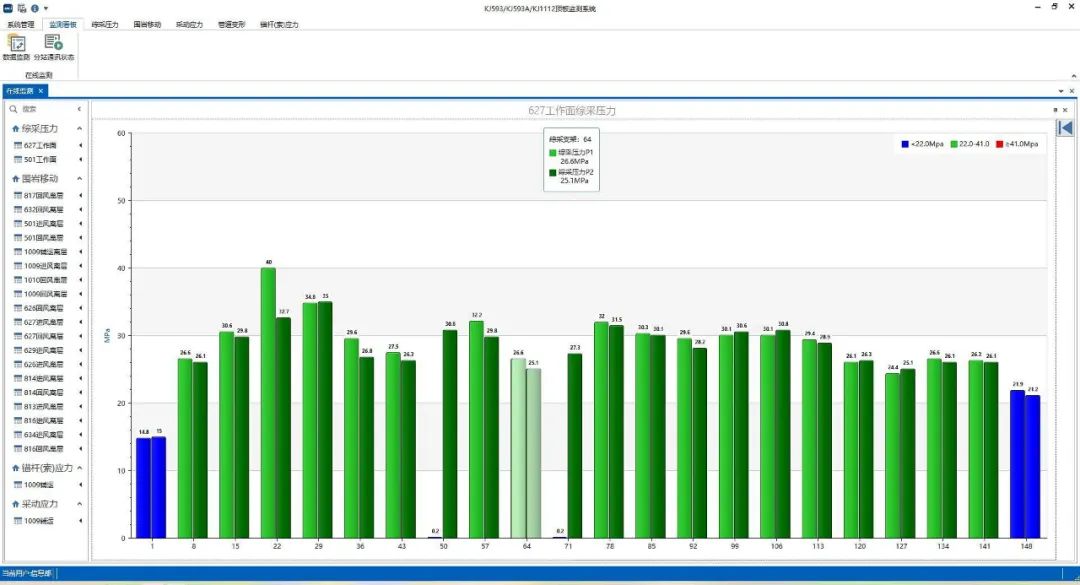The width and height of the screenshot is (1080, 585).
Task: Select 501工作面 in the sidebar
Action: pos(40,160)
